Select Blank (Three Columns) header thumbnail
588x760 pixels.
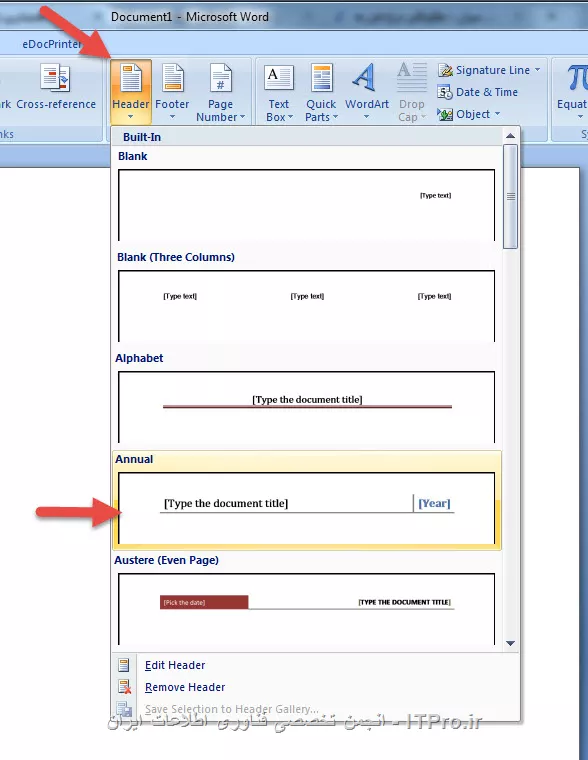point(306,306)
